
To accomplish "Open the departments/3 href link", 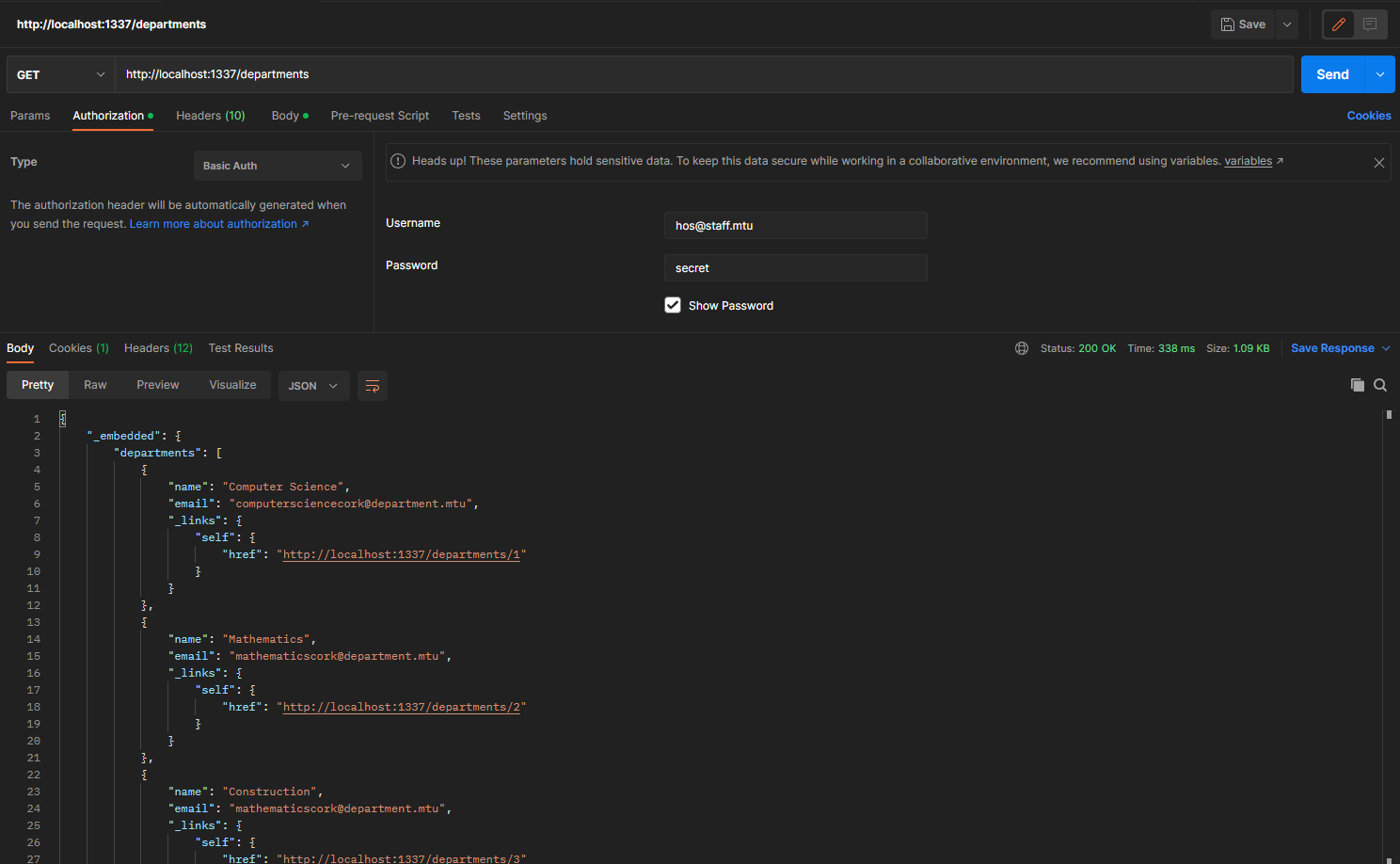I will click(401, 858).
